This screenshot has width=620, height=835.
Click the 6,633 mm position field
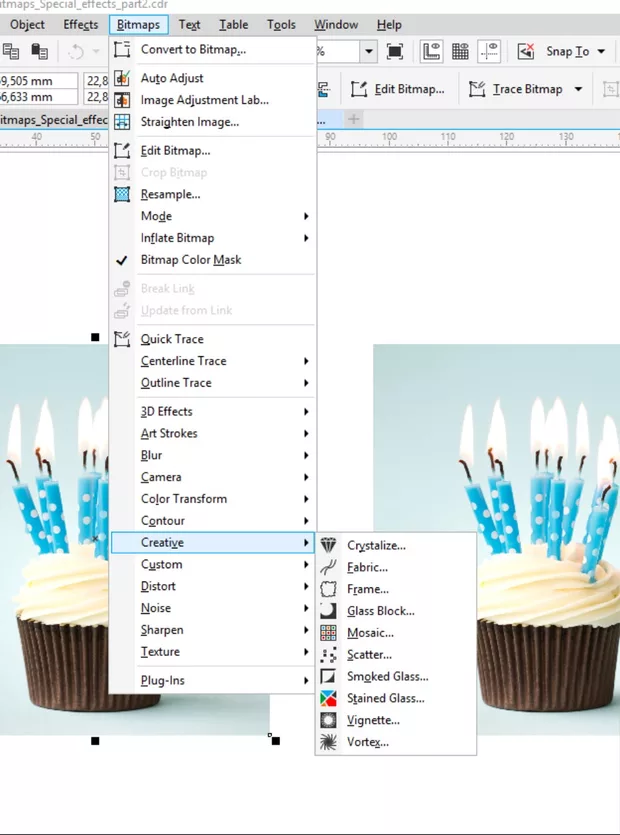(38, 97)
